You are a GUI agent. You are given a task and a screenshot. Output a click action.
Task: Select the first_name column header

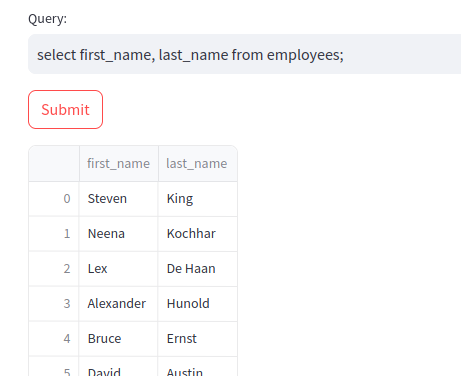point(119,164)
